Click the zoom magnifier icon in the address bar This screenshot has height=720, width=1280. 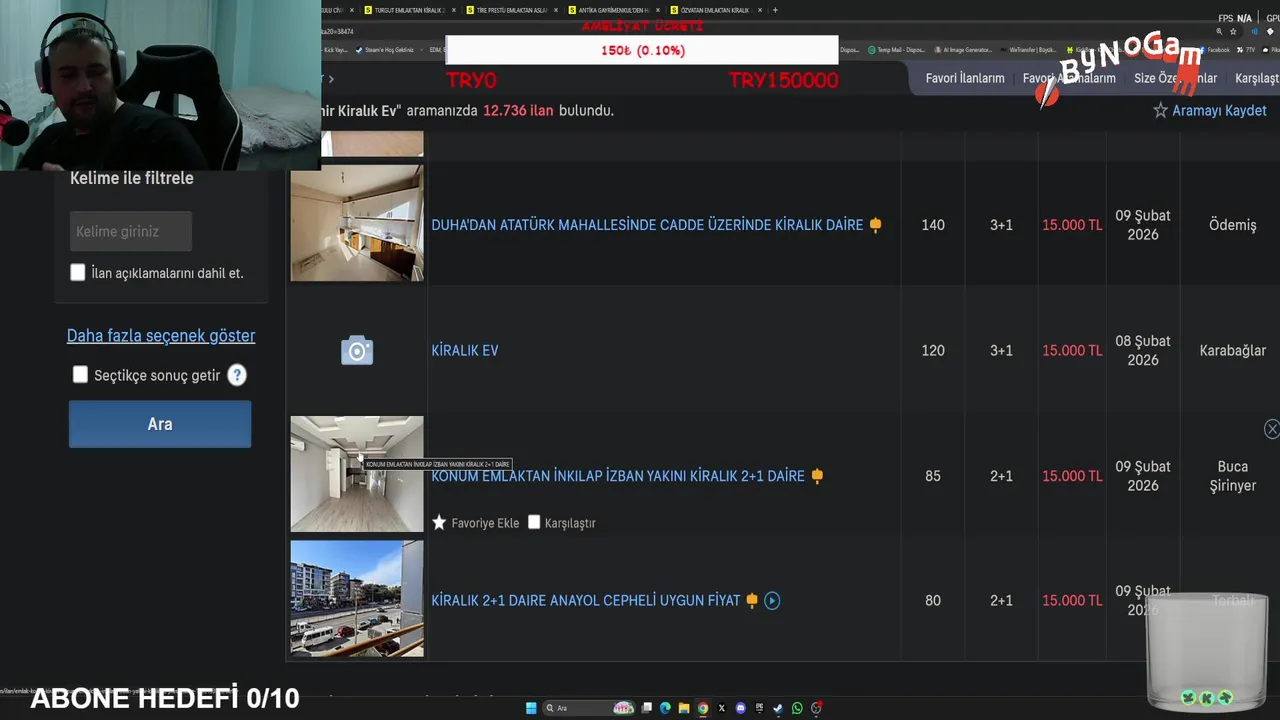coord(1219,31)
